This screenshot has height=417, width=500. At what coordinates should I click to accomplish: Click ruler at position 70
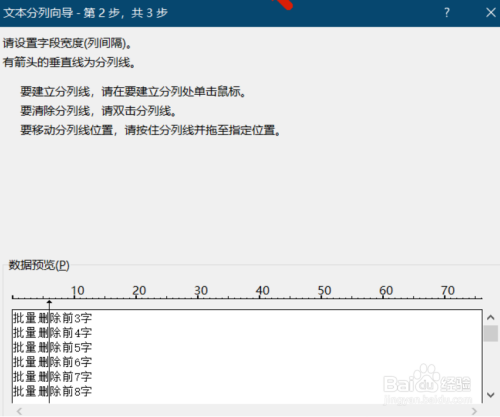pos(448,291)
